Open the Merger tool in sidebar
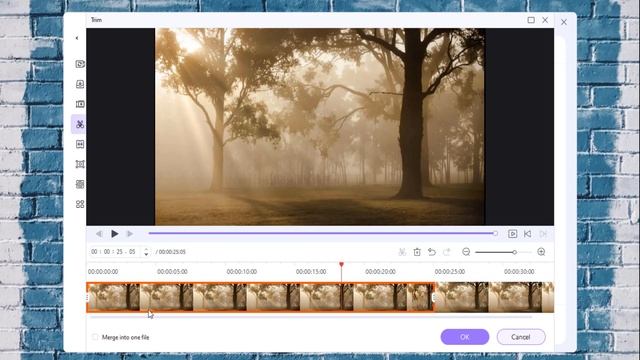This screenshot has width=640, height=360. (x=80, y=144)
